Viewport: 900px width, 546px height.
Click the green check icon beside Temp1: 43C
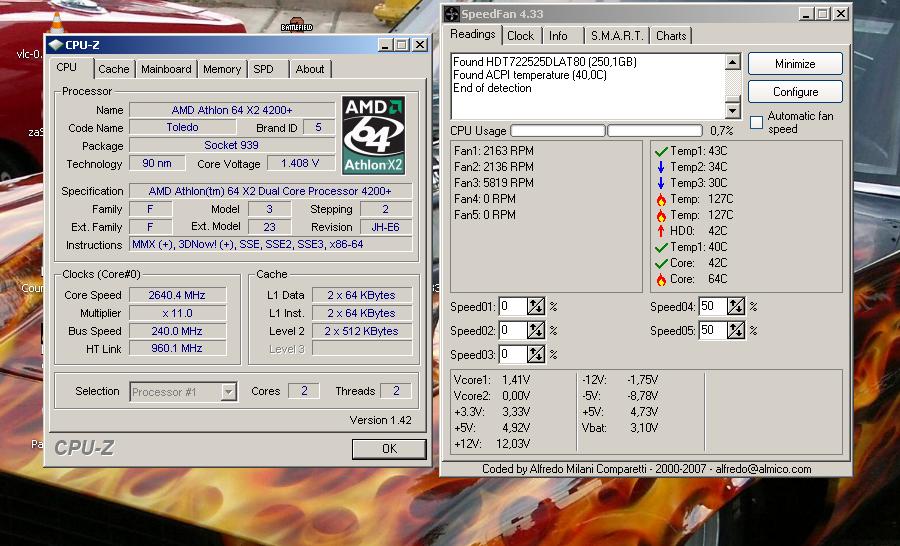click(661, 151)
